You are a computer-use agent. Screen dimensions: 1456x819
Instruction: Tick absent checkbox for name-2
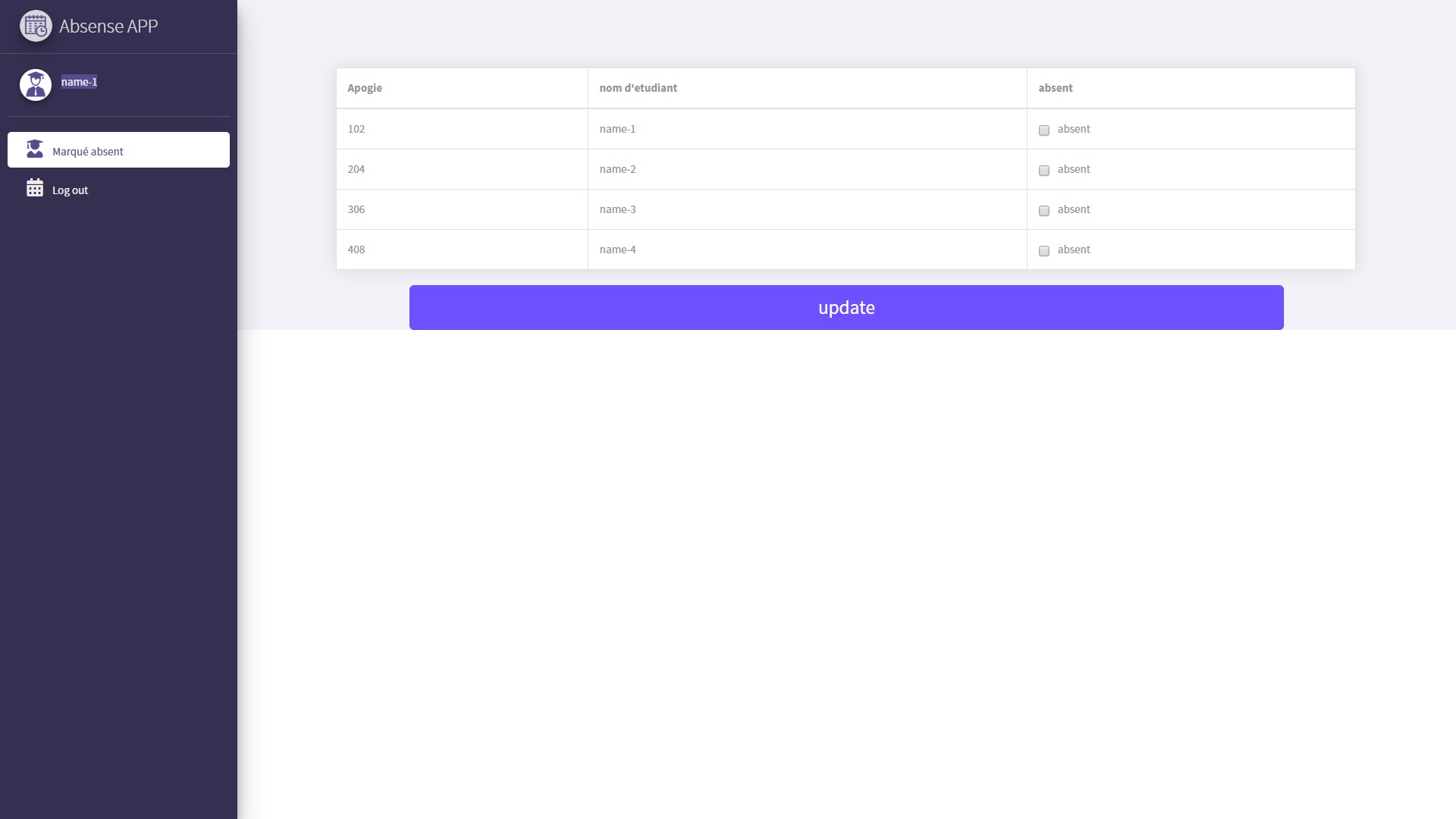tap(1044, 171)
